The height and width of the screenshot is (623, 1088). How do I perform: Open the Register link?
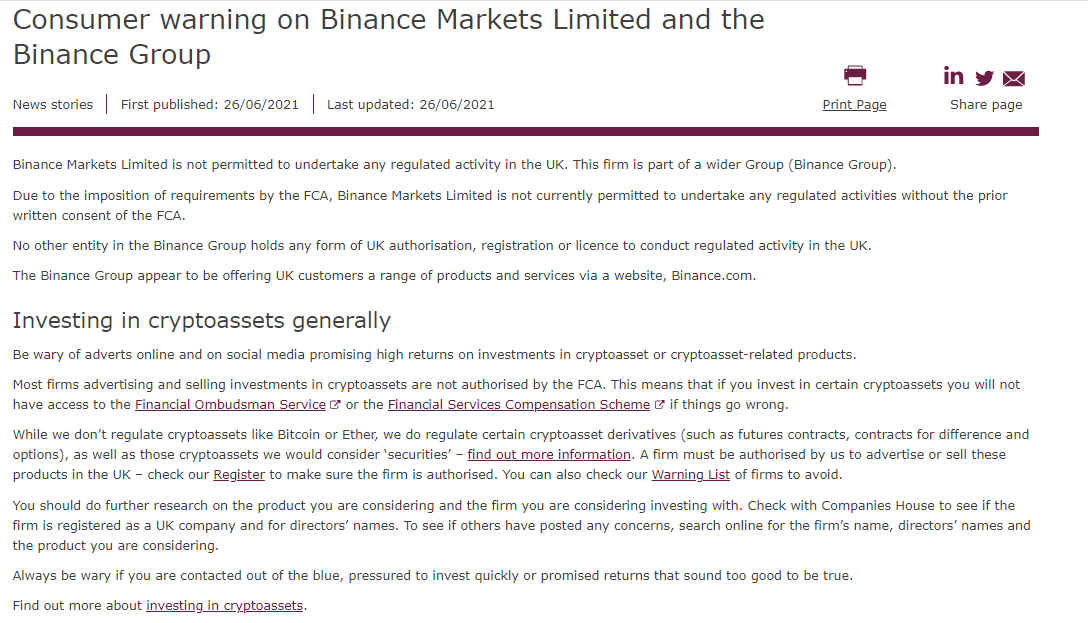[239, 475]
